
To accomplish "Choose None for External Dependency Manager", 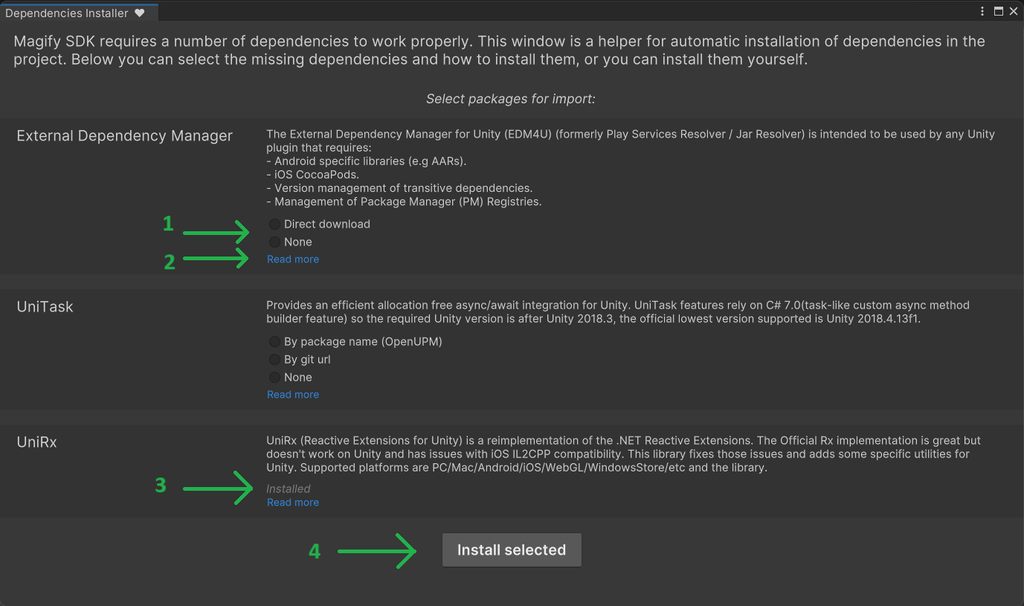I will pyautogui.click(x=273, y=241).
